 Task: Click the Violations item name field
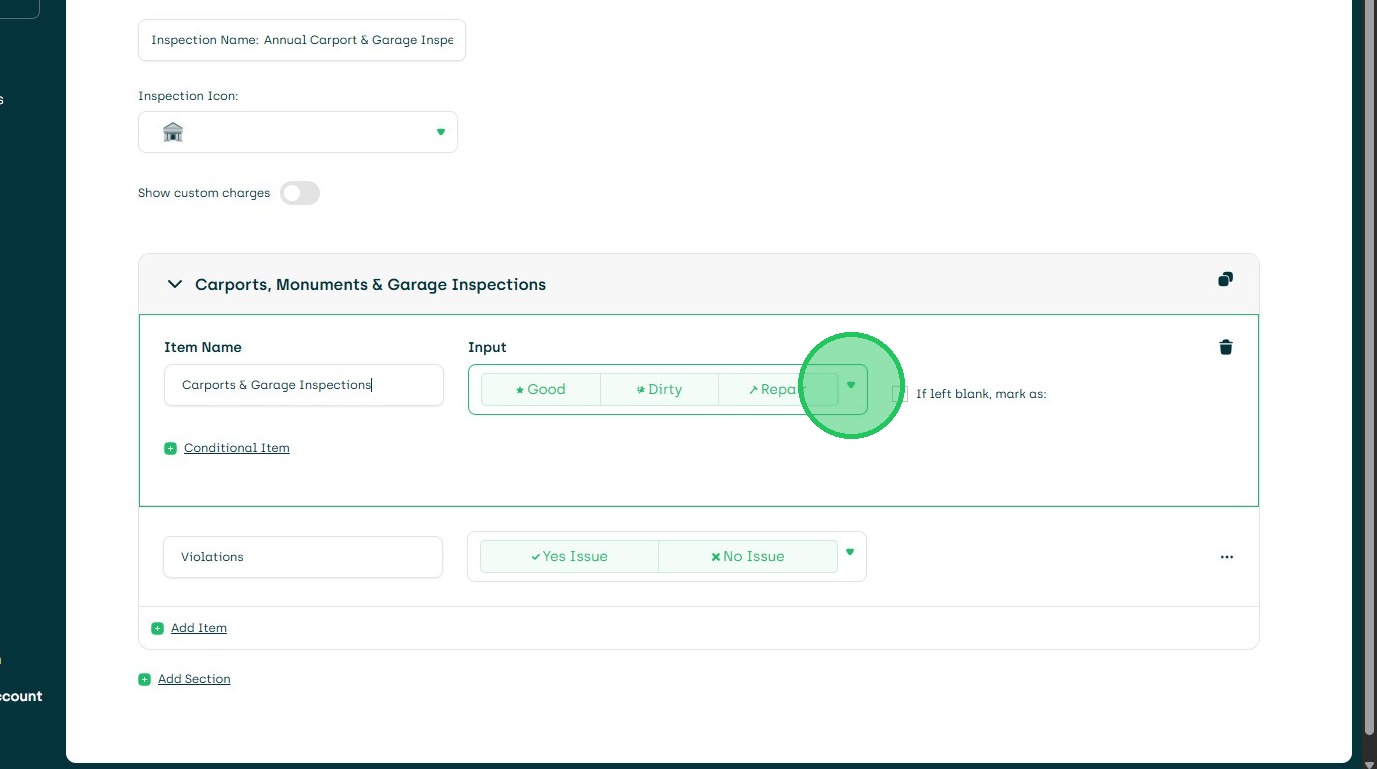point(302,557)
